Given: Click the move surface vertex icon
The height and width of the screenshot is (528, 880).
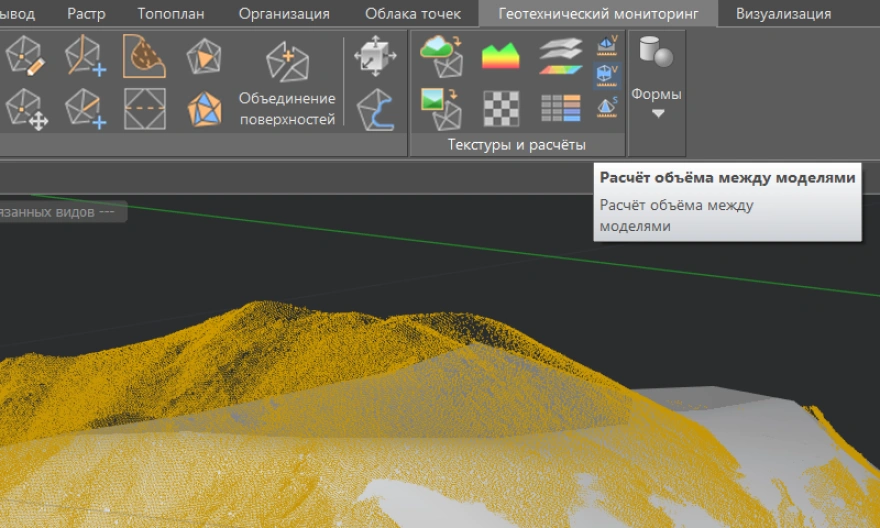Looking at the screenshot, I should click(x=25, y=108).
